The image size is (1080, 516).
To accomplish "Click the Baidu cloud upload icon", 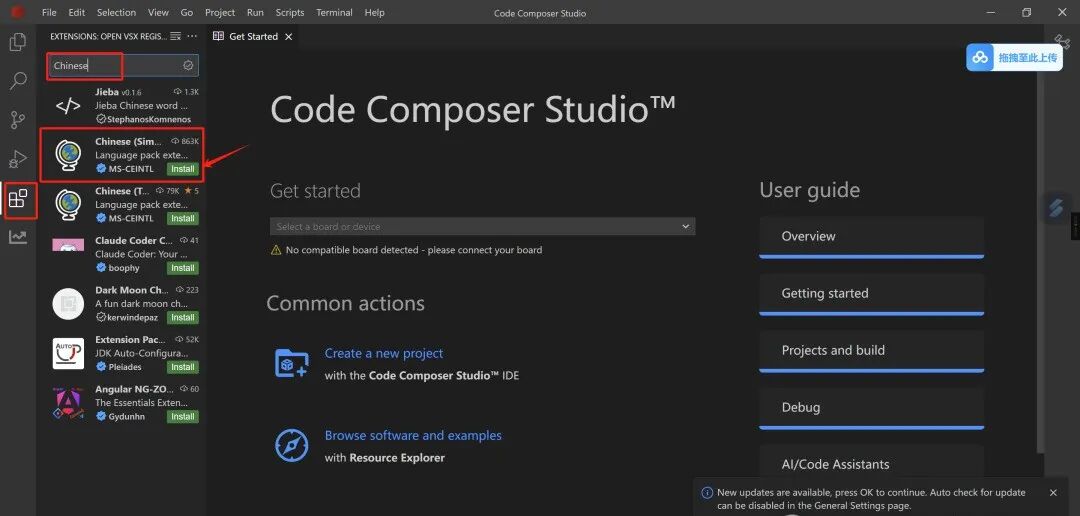I will tap(980, 58).
